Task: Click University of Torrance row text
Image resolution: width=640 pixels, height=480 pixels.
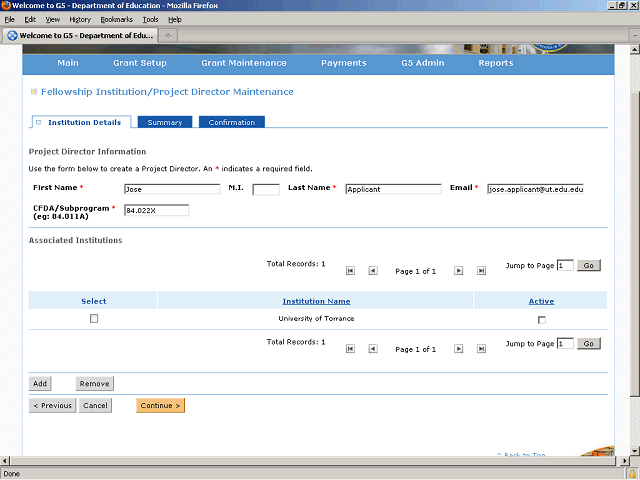Action: pos(316,318)
